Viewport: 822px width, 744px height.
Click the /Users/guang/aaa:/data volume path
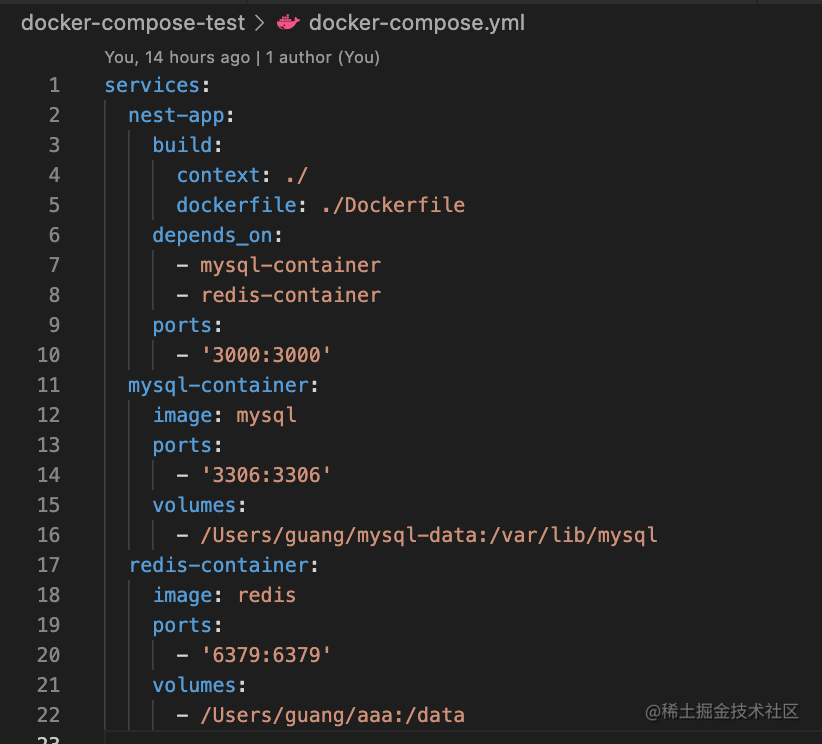click(332, 715)
